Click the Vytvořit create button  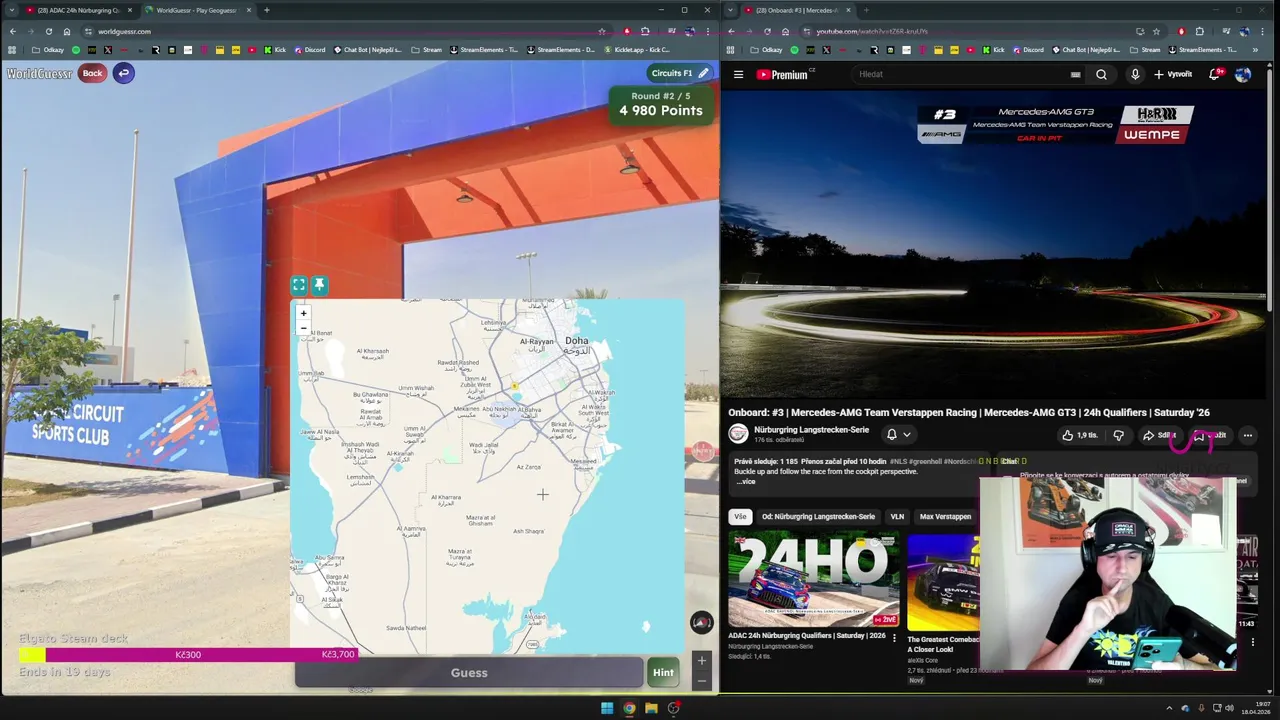click(x=1173, y=74)
